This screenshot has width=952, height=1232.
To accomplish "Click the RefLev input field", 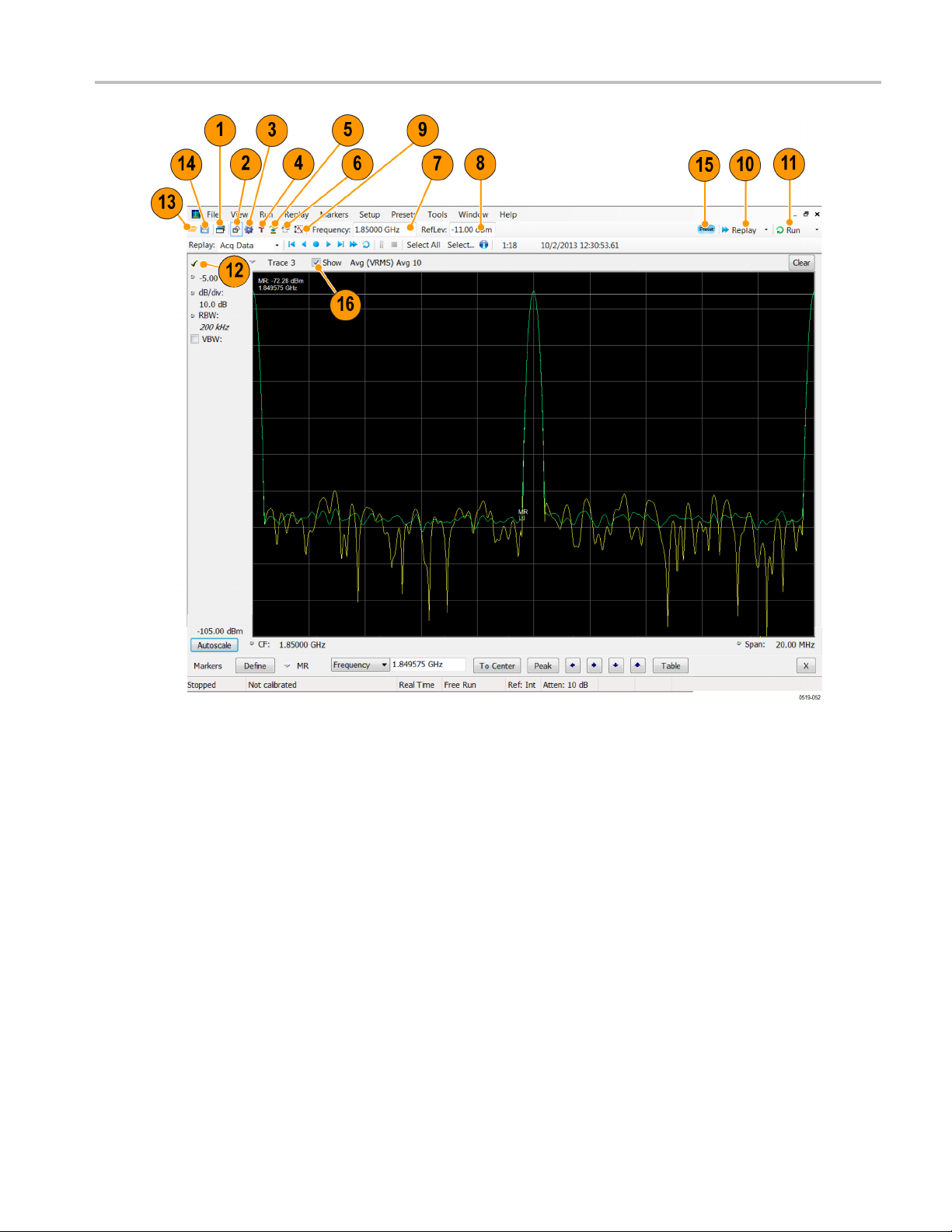I will [472, 229].
